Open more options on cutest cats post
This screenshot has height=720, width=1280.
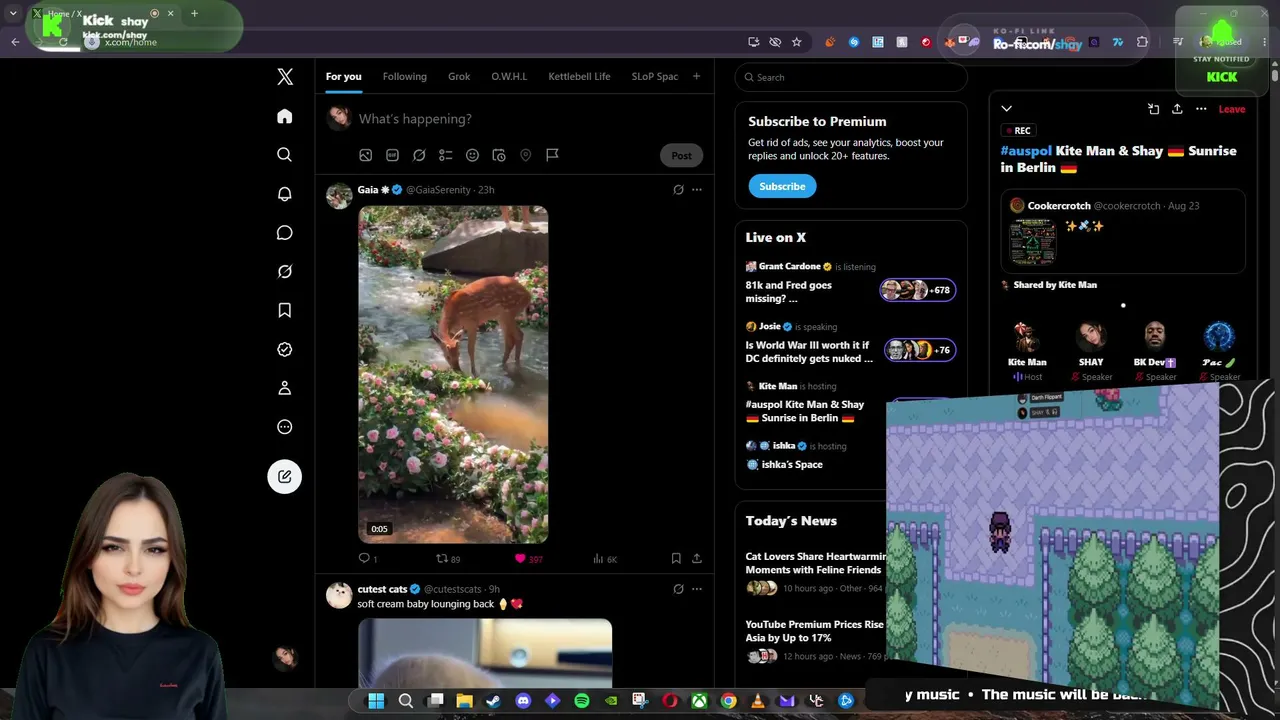(x=697, y=589)
